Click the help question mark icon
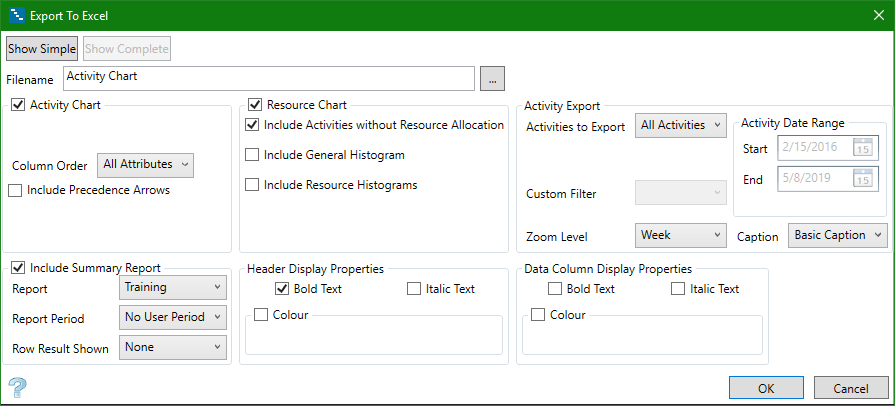The width and height of the screenshot is (895, 406). click(17, 387)
